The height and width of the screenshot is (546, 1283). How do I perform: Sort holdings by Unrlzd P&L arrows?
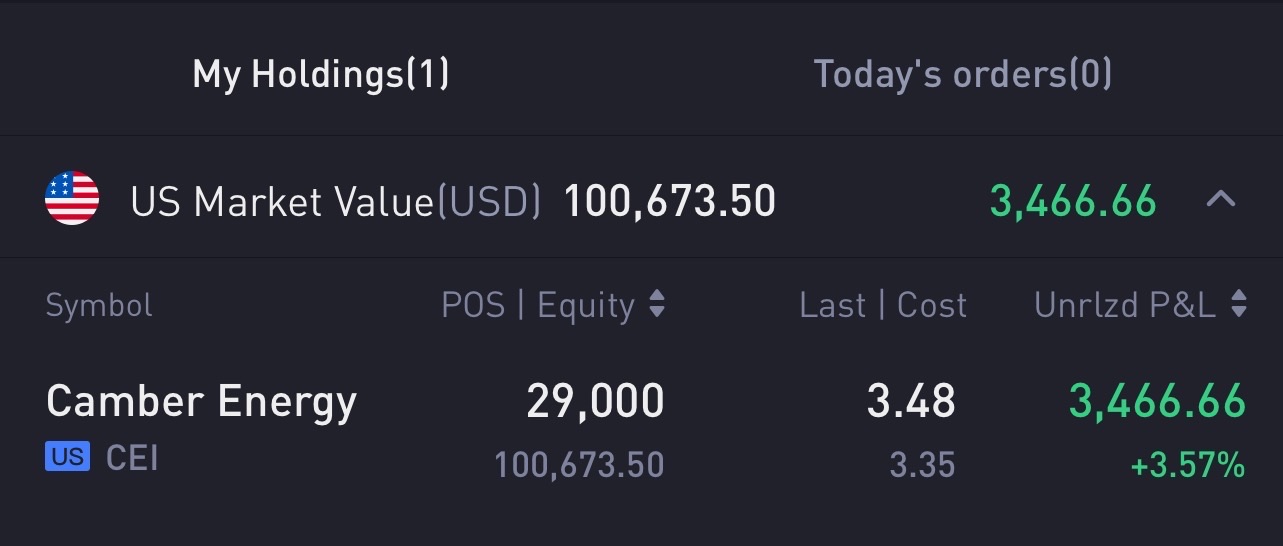click(x=1239, y=305)
